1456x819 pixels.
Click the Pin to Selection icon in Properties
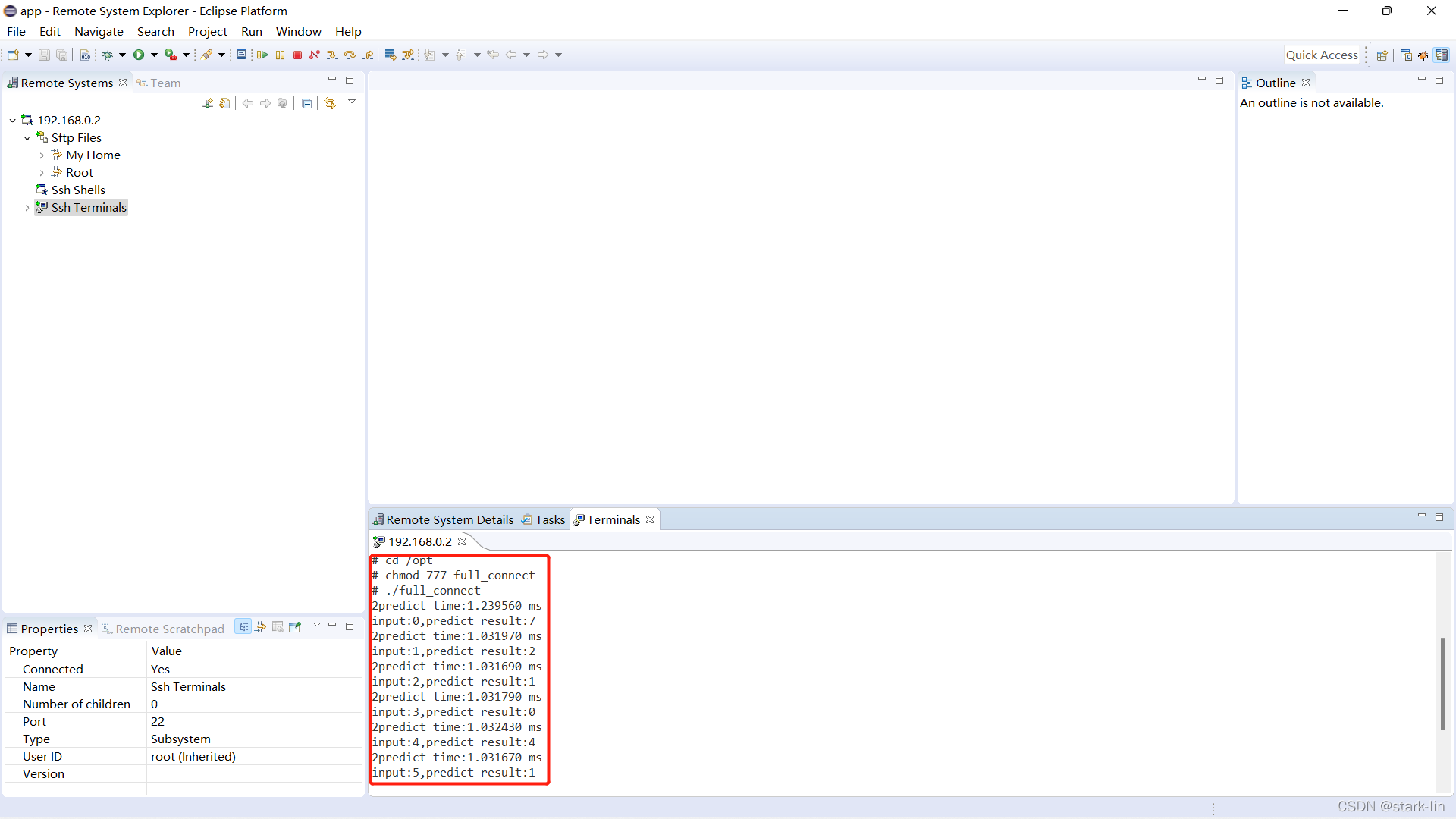coord(295,627)
